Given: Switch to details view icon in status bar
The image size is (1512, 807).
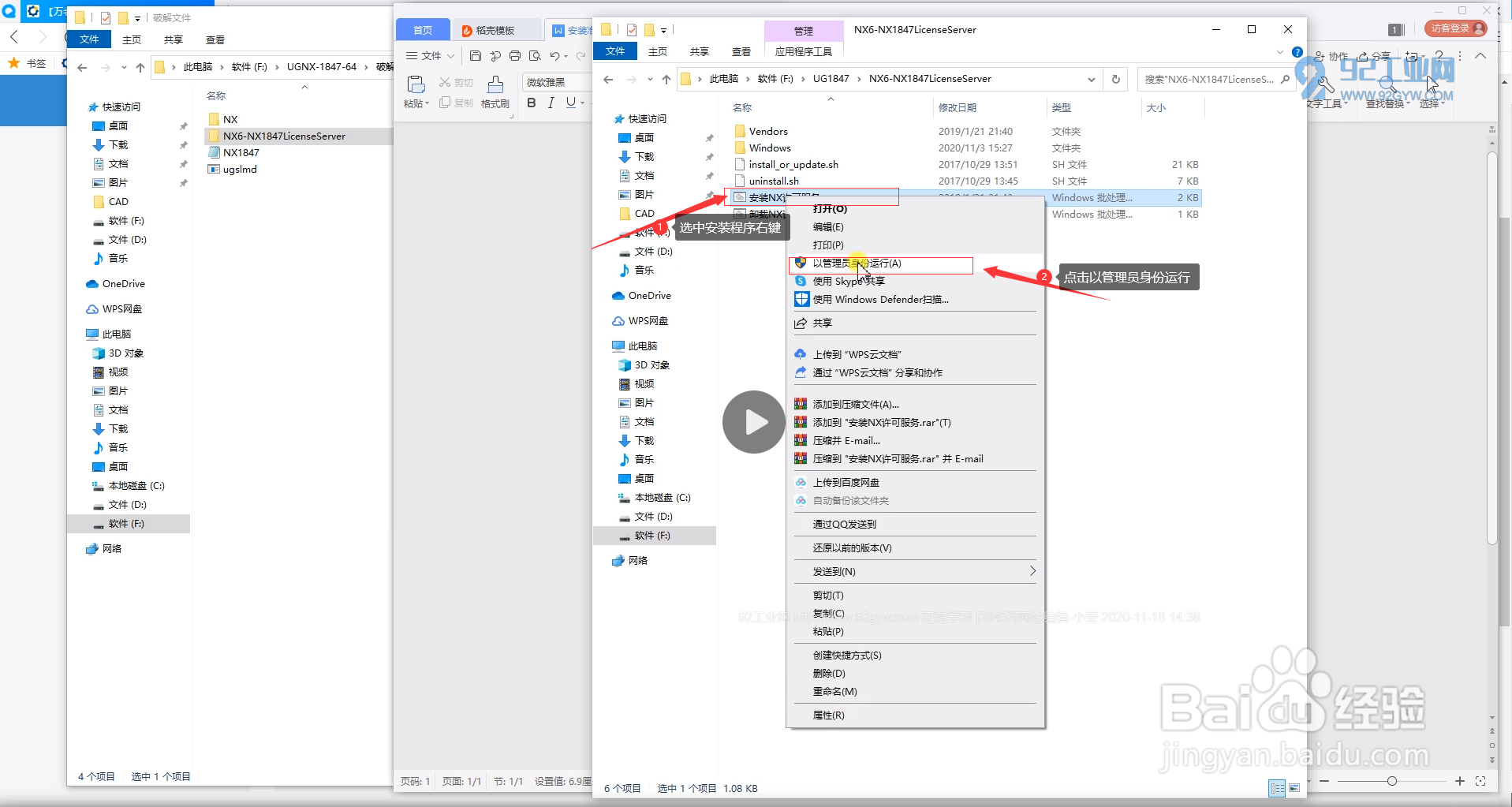Looking at the screenshot, I should point(1277,787).
